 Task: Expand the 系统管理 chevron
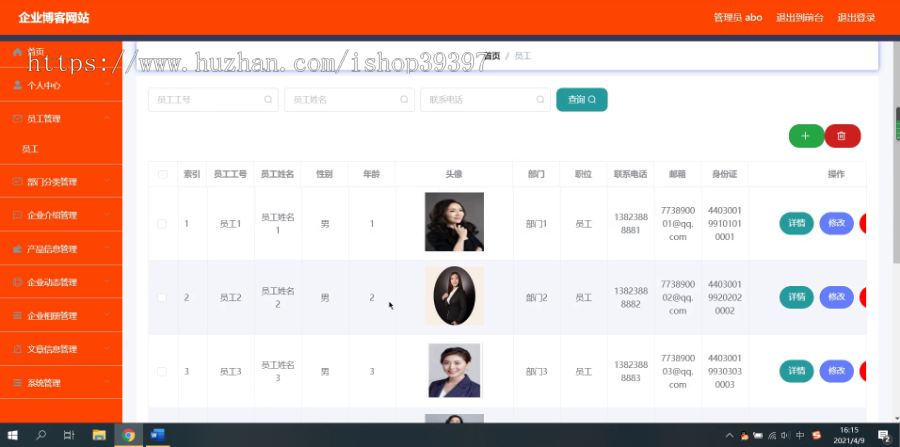[x=107, y=382]
